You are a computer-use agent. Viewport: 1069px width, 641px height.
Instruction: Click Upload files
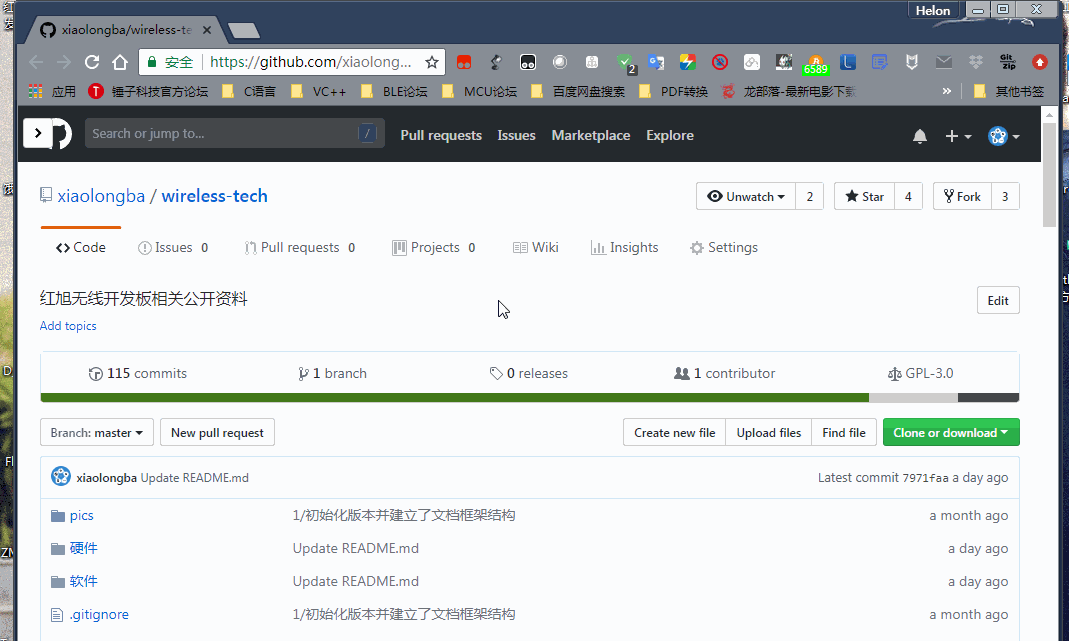coord(768,432)
